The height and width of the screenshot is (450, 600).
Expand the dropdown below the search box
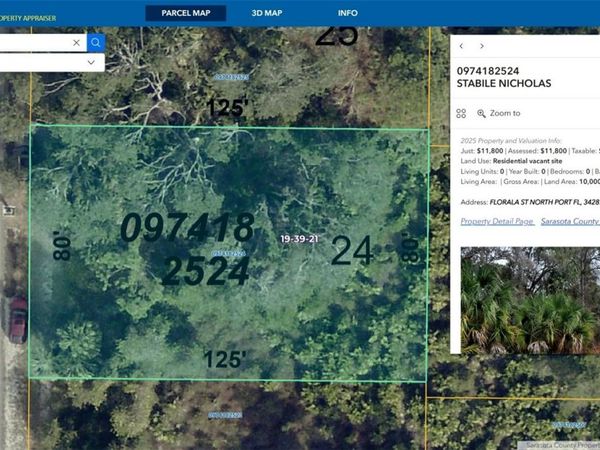click(x=91, y=62)
